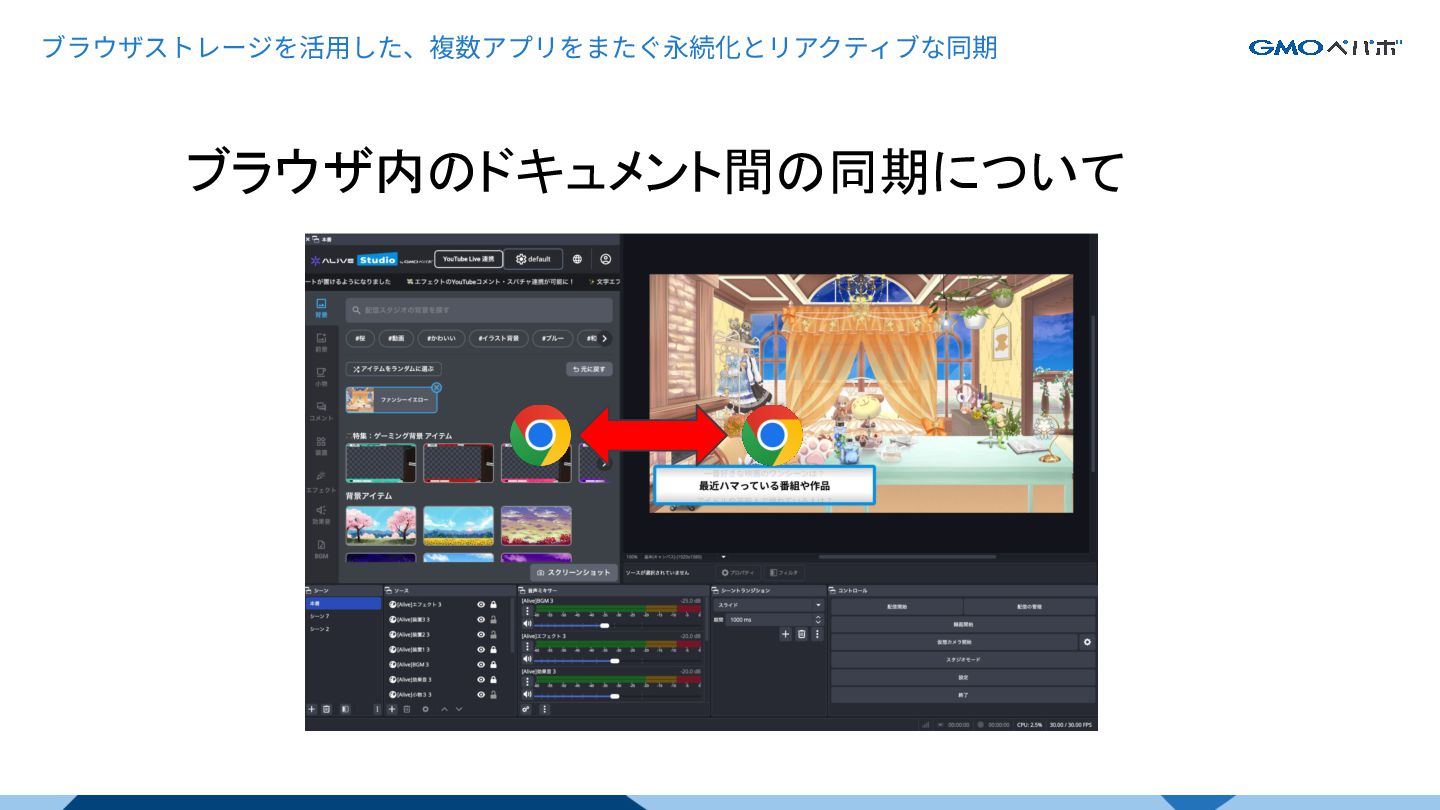Open the globe language icon in Alive Studio

577,259
